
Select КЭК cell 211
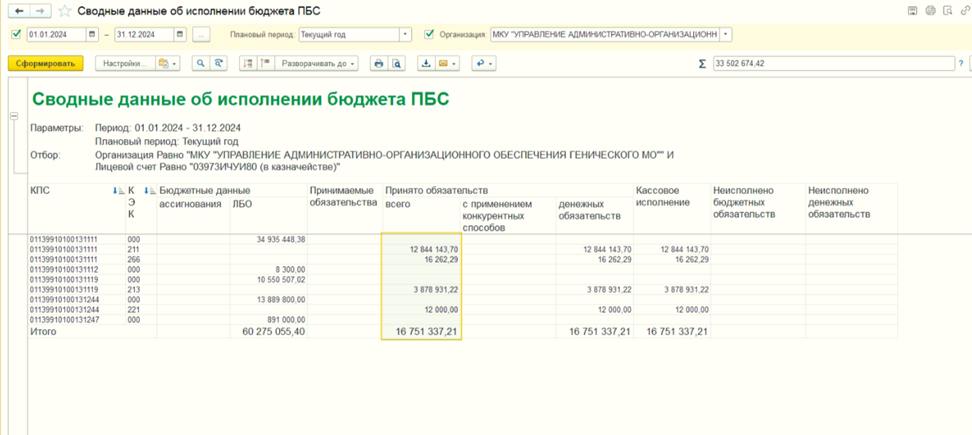click(x=141, y=249)
